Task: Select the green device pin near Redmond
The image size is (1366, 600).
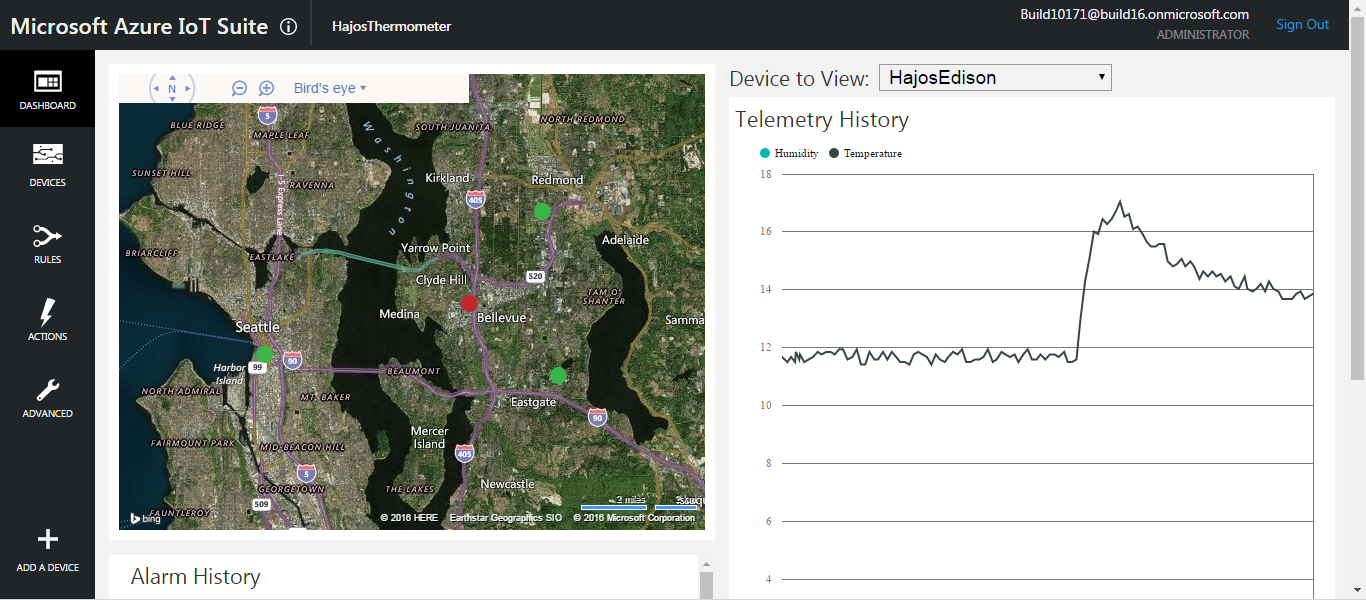Action: (542, 211)
